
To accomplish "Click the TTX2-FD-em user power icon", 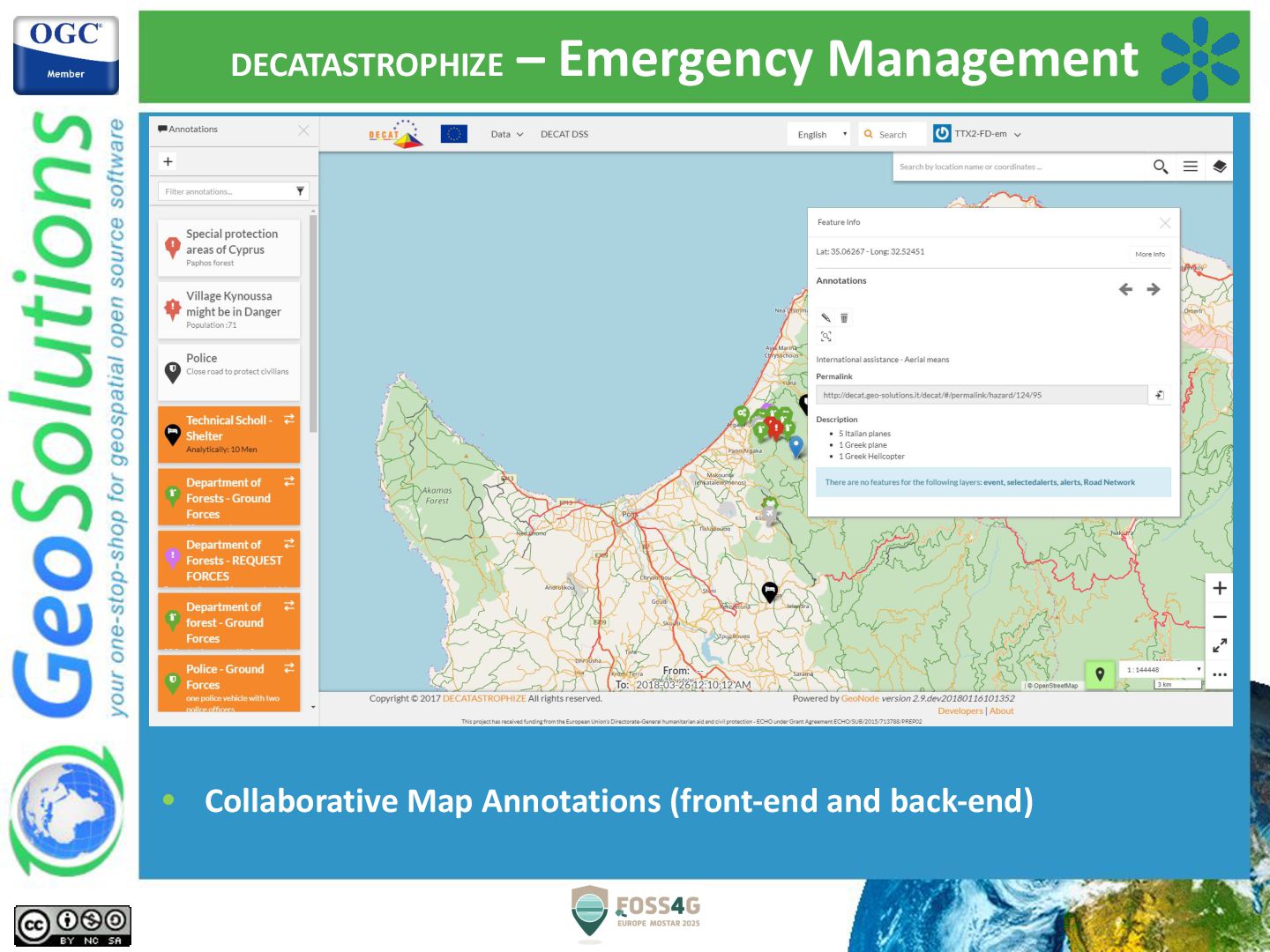I will 942,133.
